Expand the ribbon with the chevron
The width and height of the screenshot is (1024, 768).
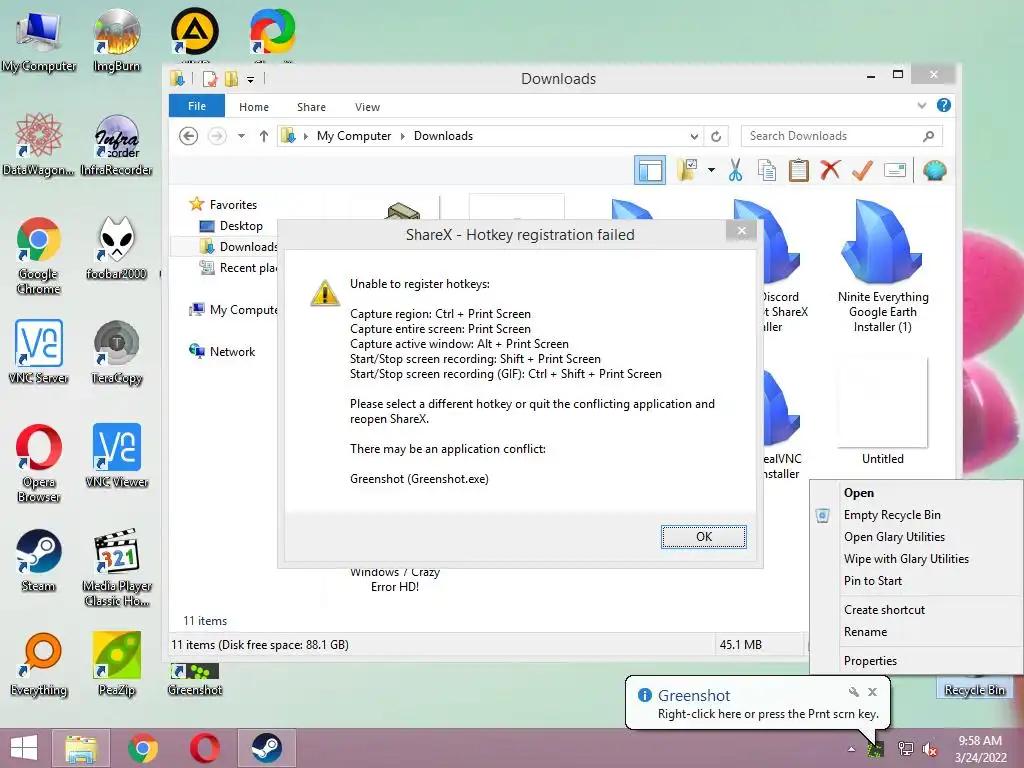pos(921,105)
